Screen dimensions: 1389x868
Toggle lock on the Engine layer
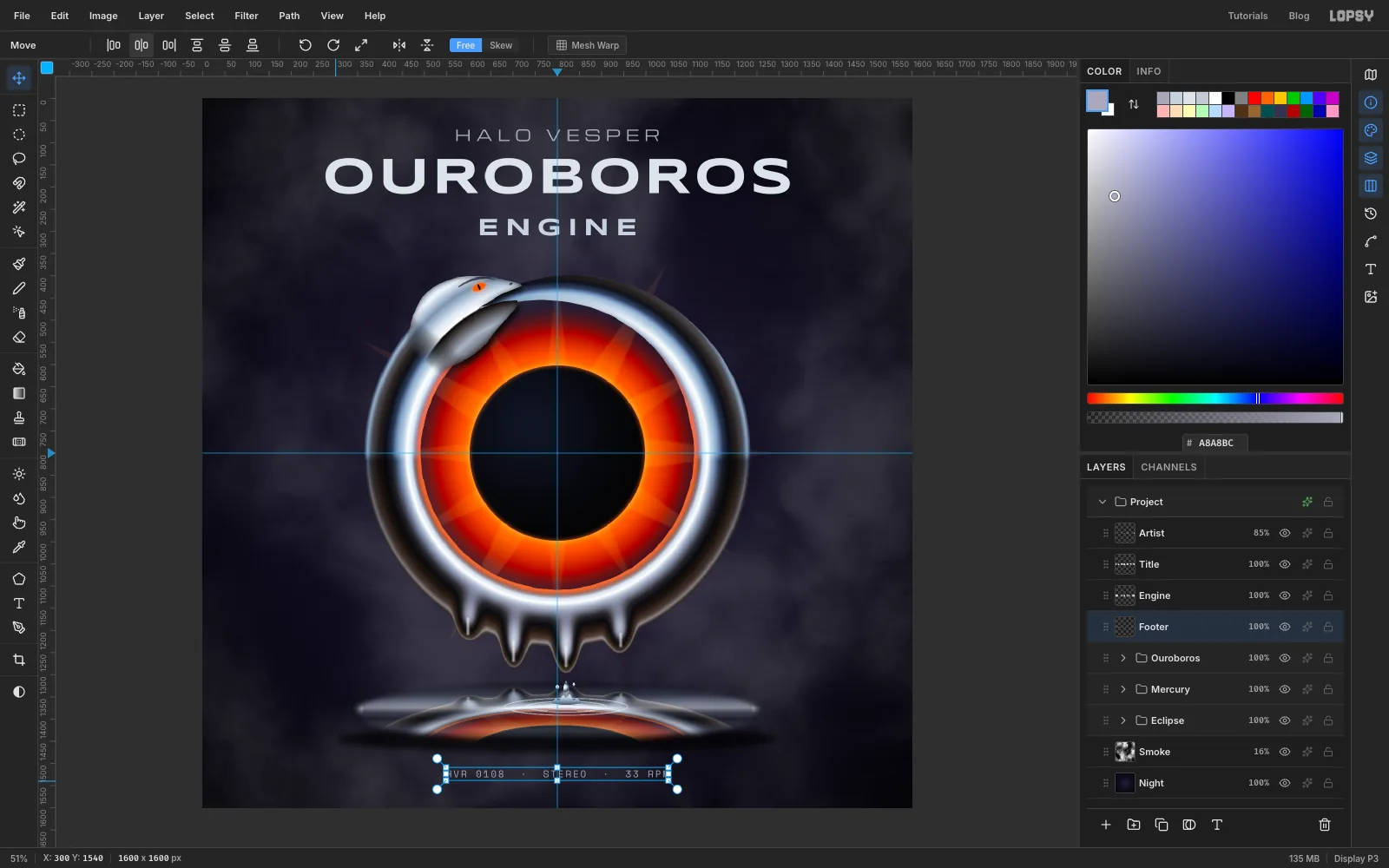coord(1328,595)
